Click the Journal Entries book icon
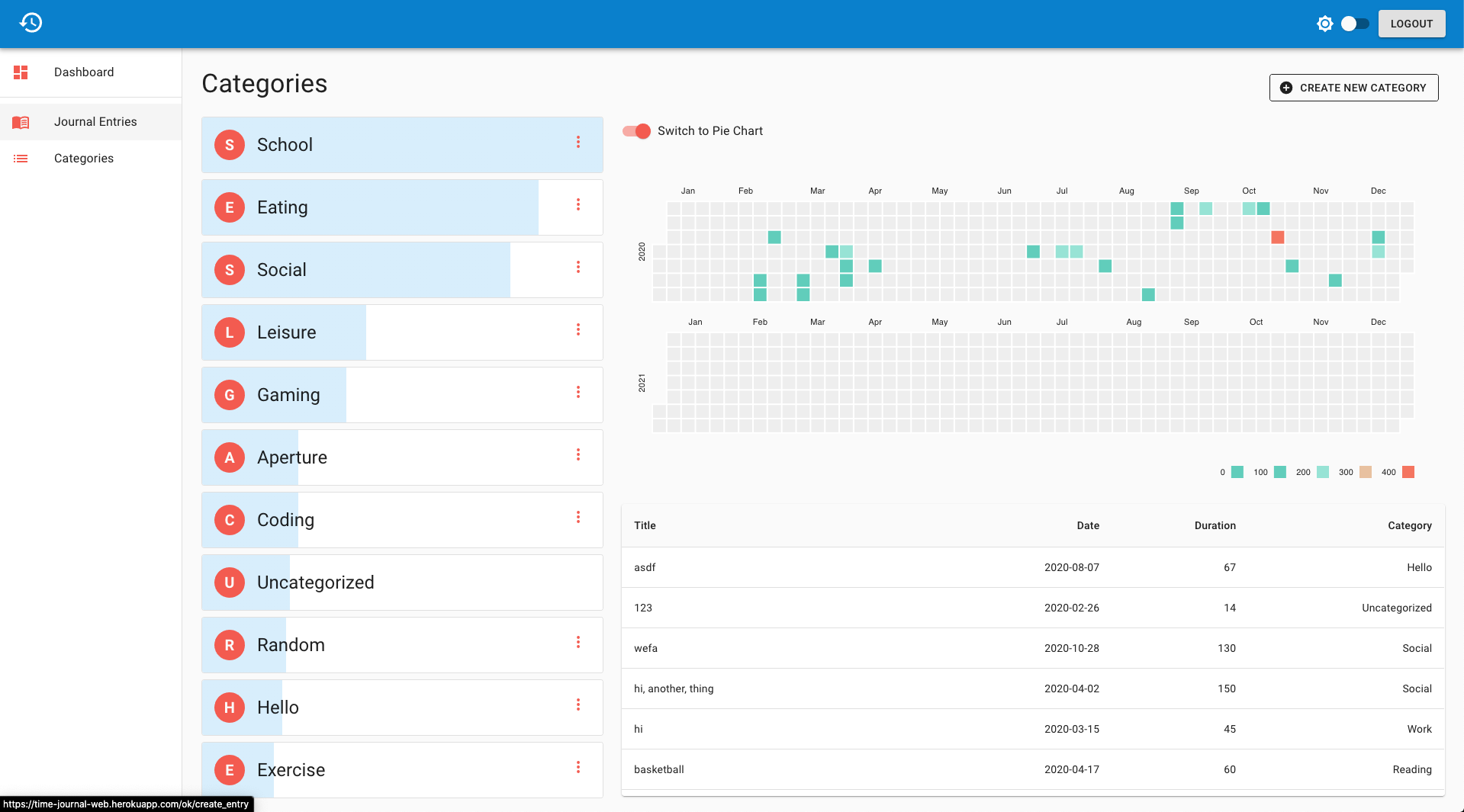The height and width of the screenshot is (812, 1464). point(21,122)
